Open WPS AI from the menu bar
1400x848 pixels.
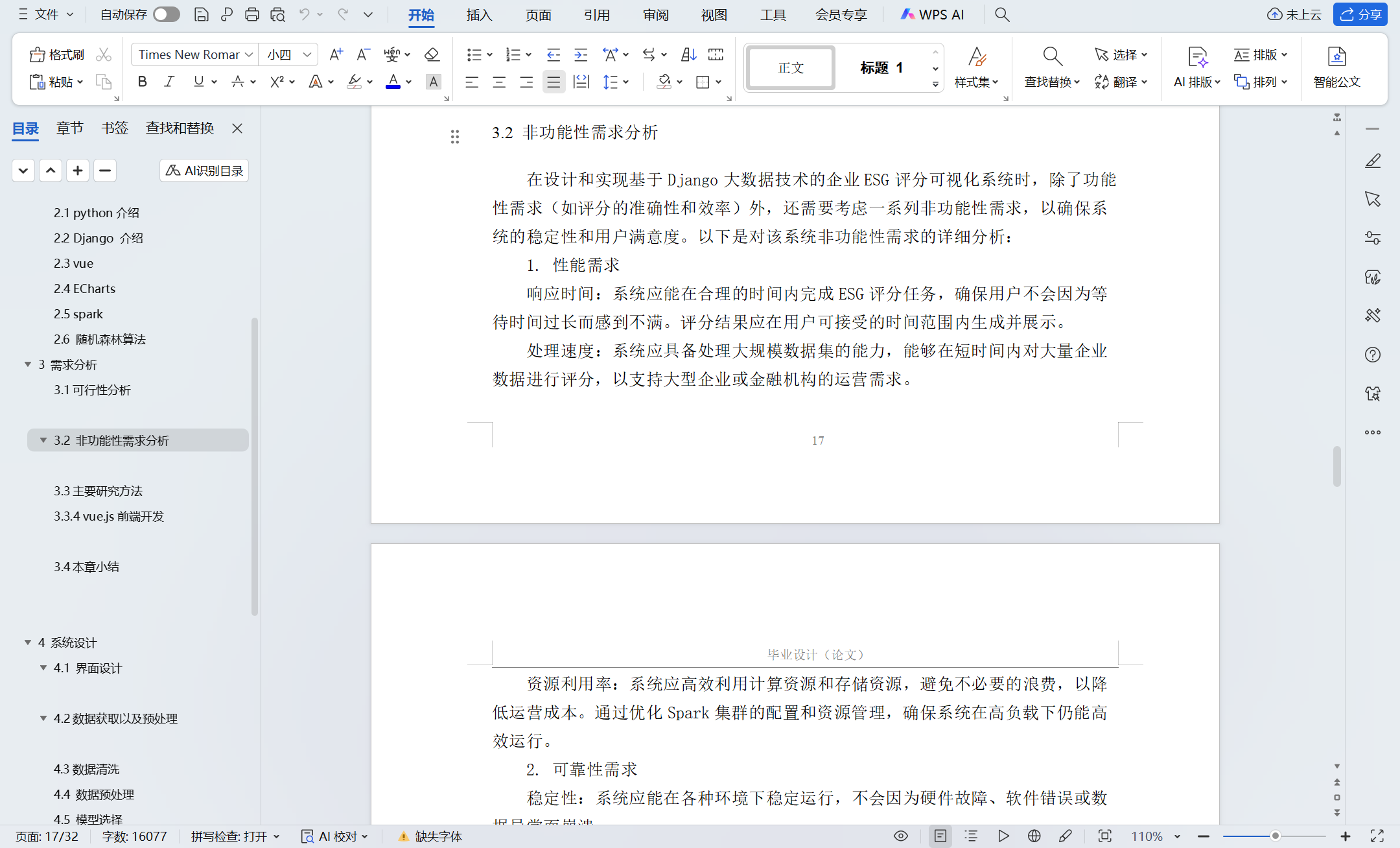[932, 14]
